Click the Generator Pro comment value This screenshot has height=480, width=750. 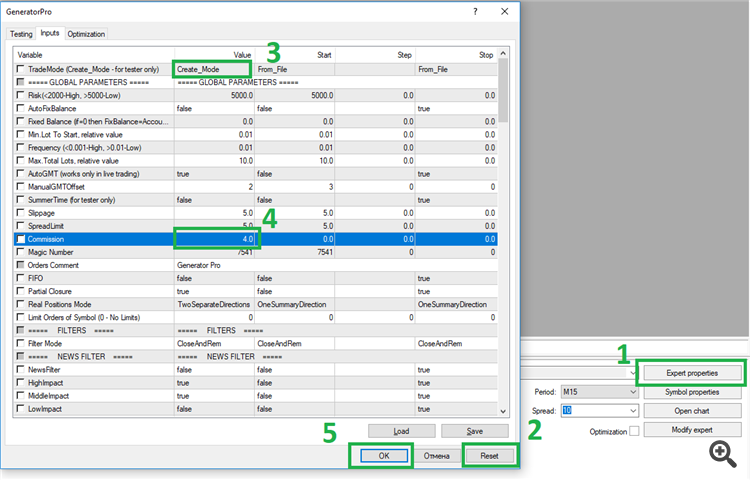199,265
